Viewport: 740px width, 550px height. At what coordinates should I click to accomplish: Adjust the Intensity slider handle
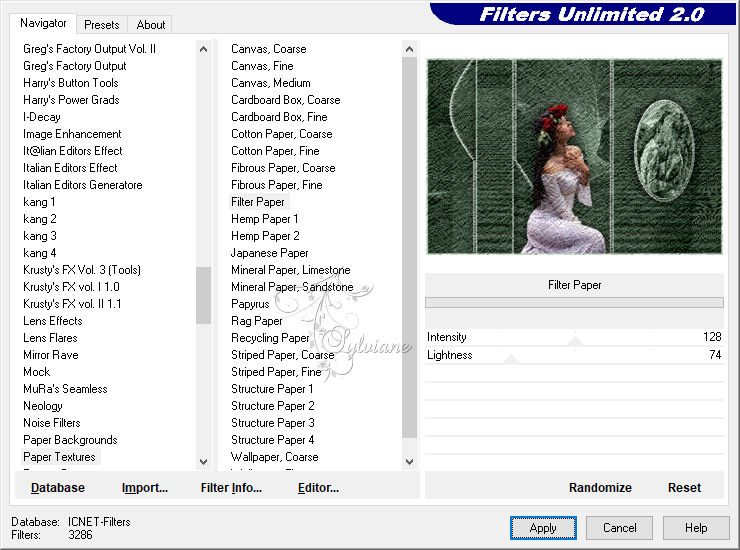574,340
